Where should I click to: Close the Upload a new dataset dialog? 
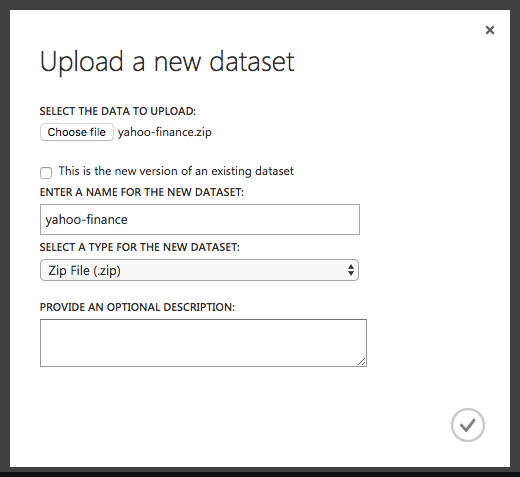[490, 30]
